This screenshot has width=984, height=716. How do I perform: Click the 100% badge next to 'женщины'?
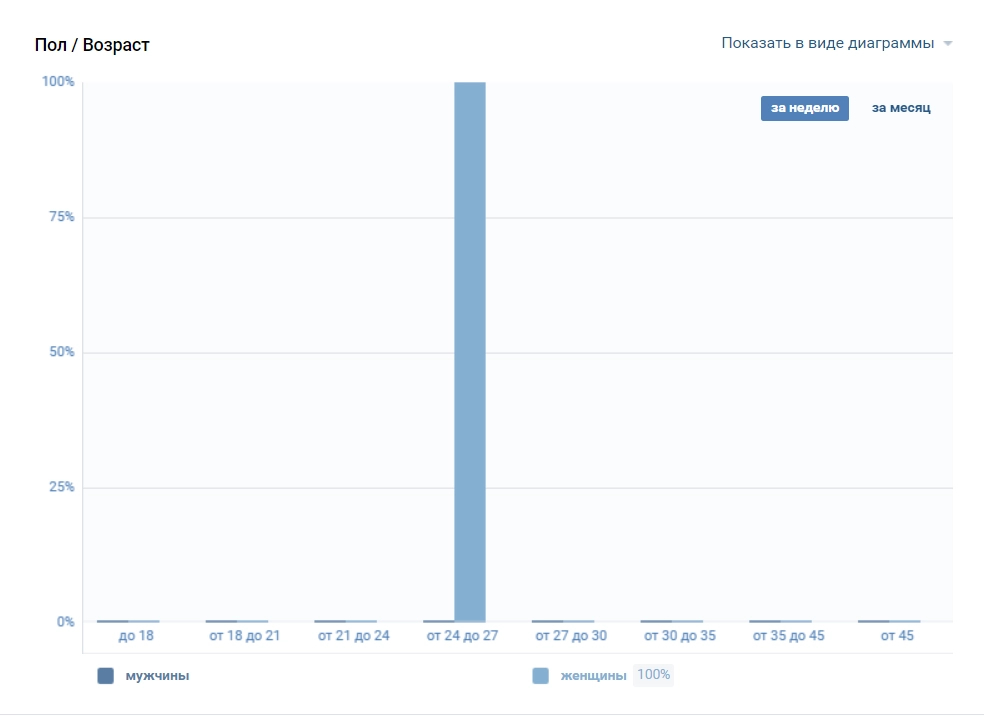point(653,675)
